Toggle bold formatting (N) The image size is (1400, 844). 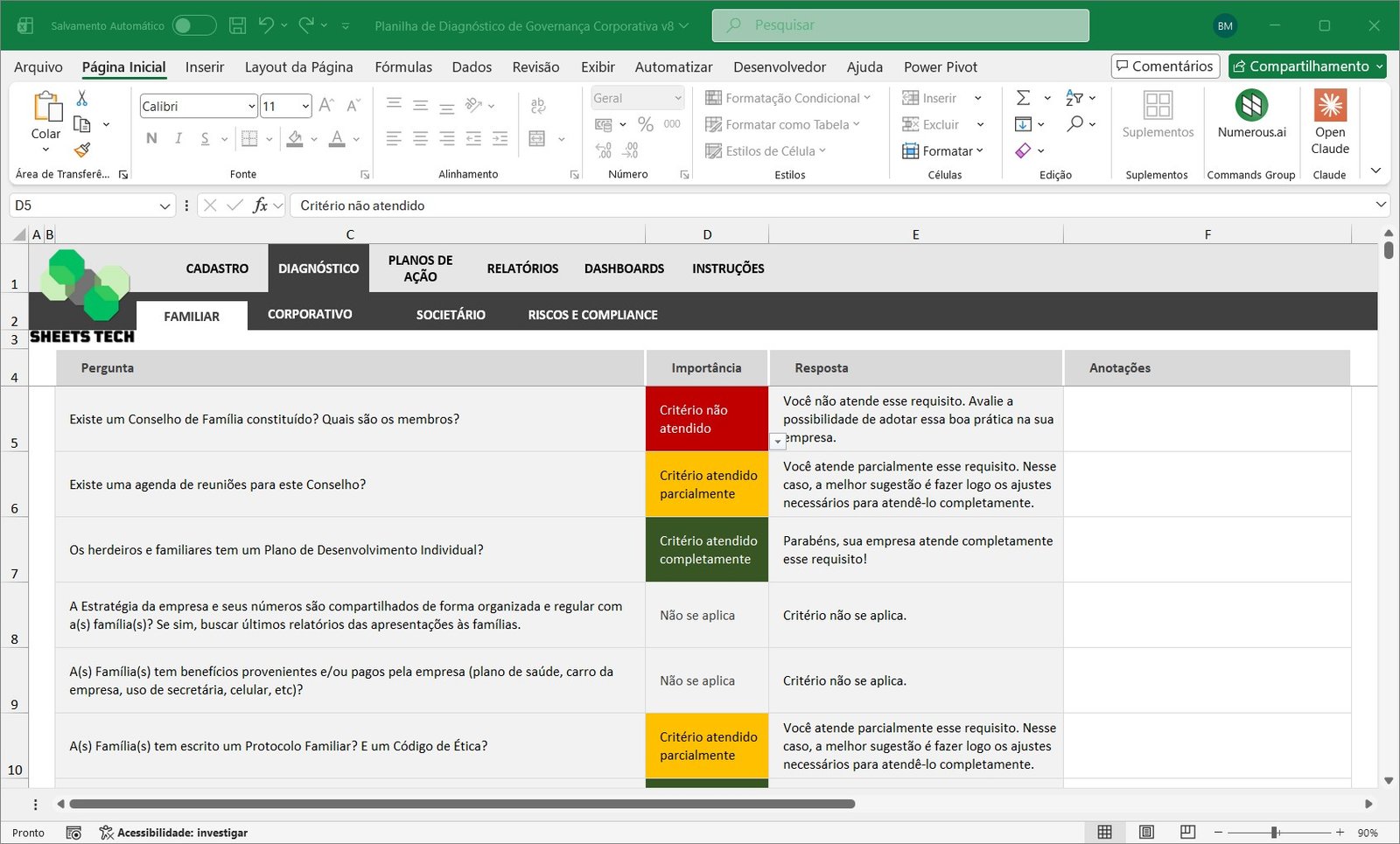tap(151, 138)
